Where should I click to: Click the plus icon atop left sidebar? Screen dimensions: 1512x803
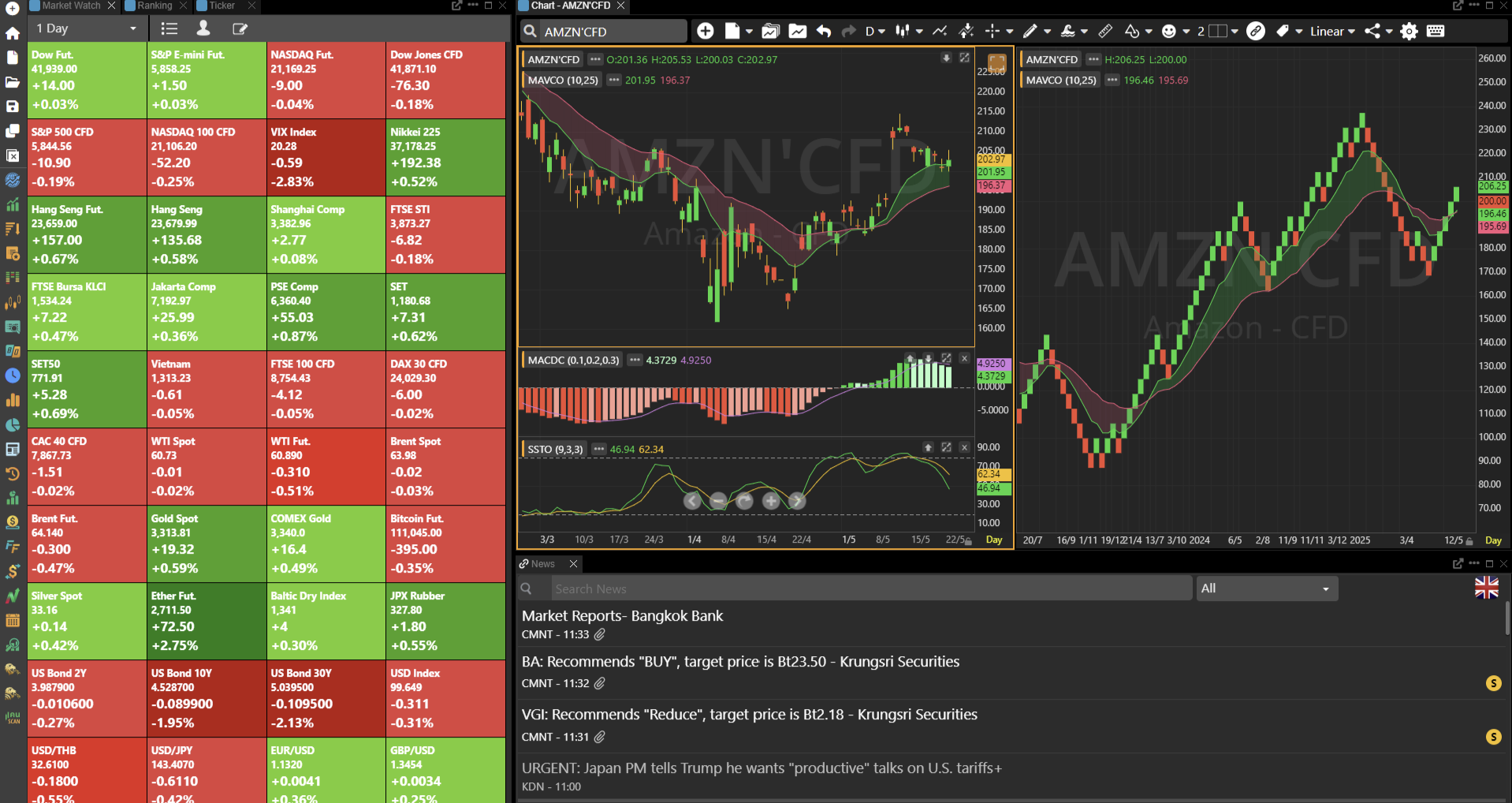(13, 9)
